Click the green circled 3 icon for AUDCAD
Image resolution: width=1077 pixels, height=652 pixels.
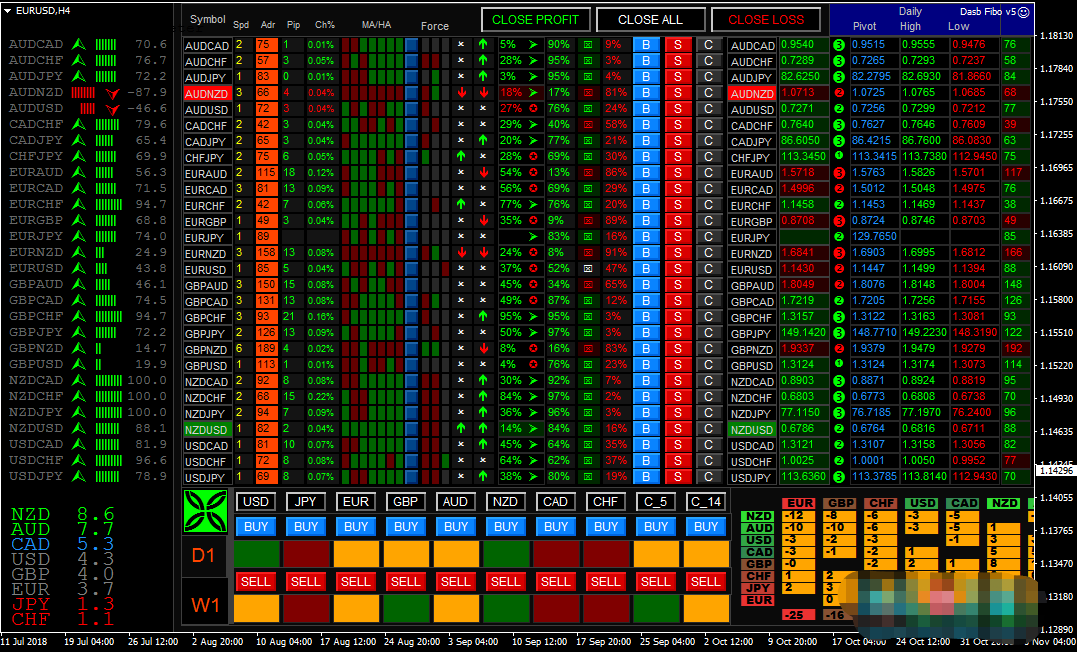[x=838, y=45]
